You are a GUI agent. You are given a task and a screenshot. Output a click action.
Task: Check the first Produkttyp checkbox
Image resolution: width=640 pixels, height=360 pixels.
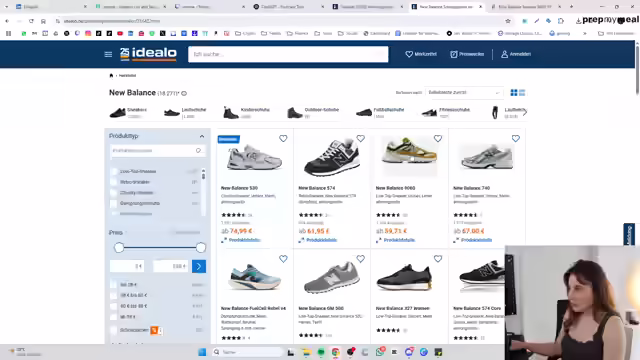114,171
